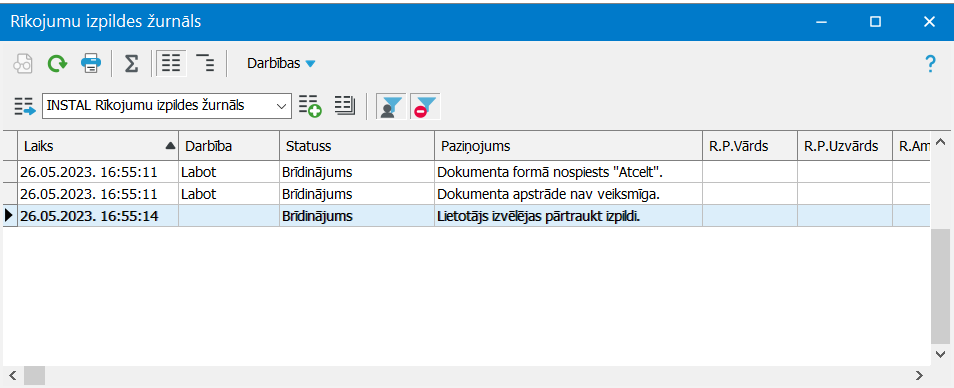This screenshot has width=954, height=388.
Task: Click the vertical scrollbar up arrow
Action: [941, 143]
